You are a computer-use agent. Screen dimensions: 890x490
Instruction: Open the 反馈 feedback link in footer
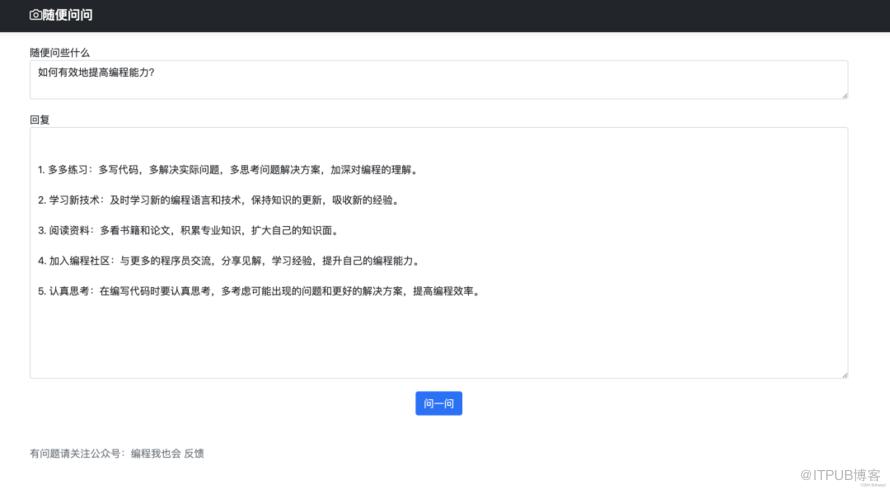194,453
